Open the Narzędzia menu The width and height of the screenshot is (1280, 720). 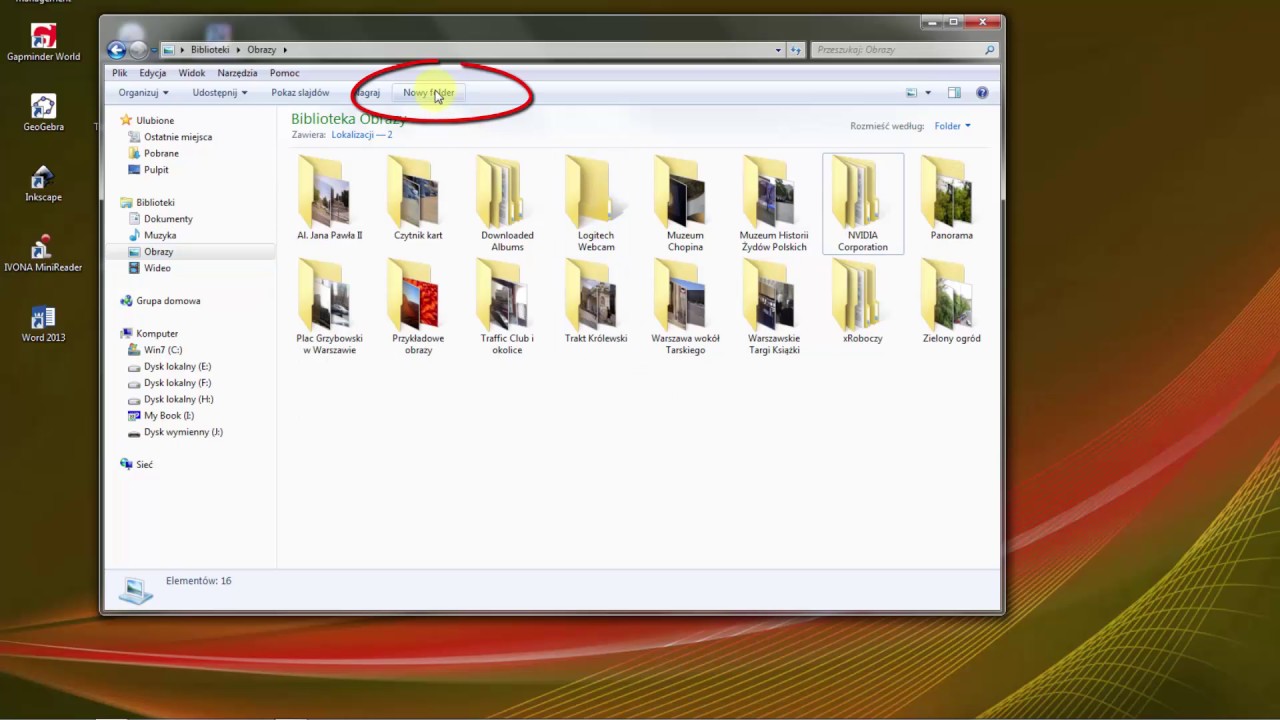pos(237,73)
